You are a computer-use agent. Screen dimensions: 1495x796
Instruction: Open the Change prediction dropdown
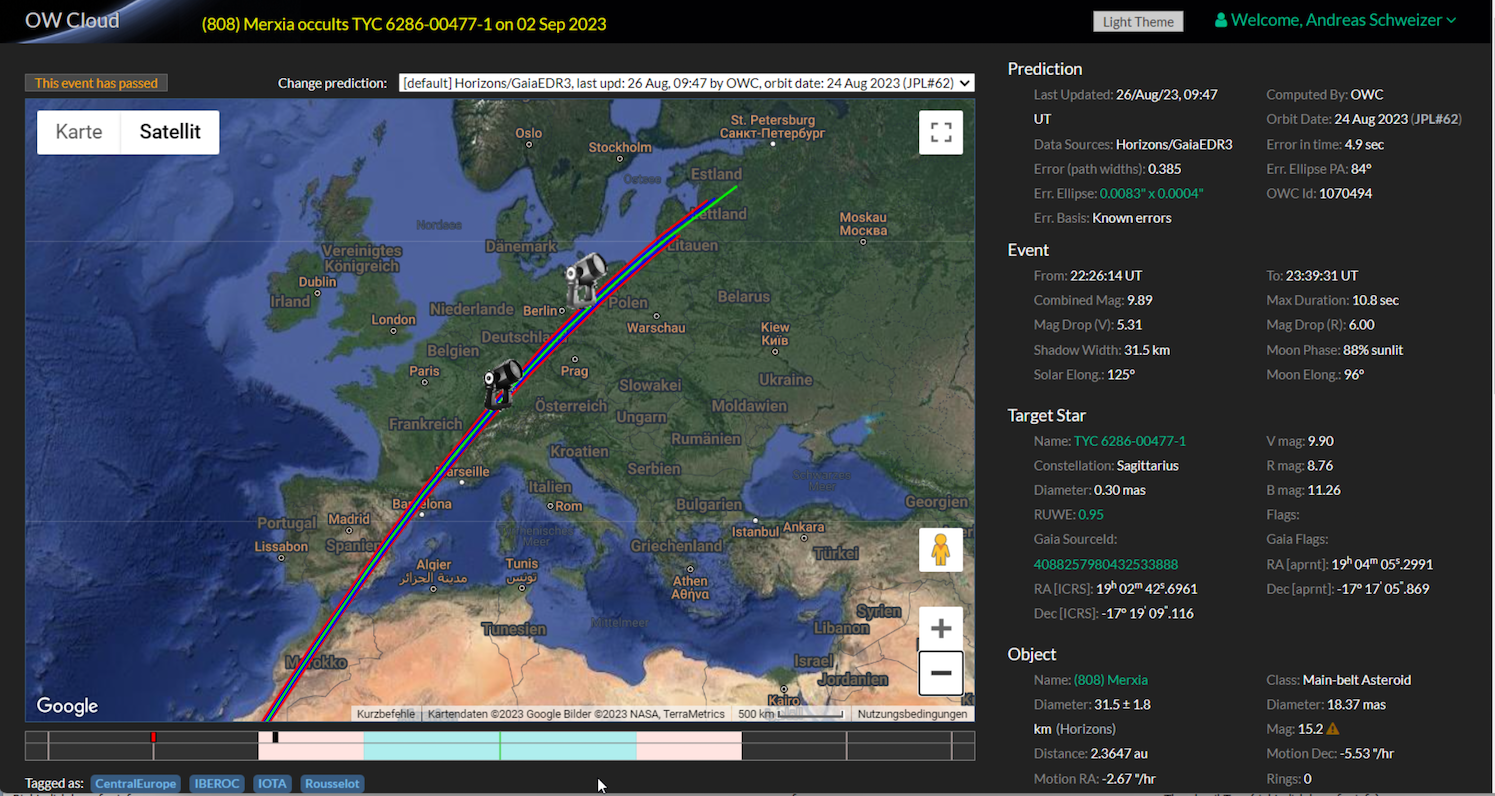coord(686,83)
